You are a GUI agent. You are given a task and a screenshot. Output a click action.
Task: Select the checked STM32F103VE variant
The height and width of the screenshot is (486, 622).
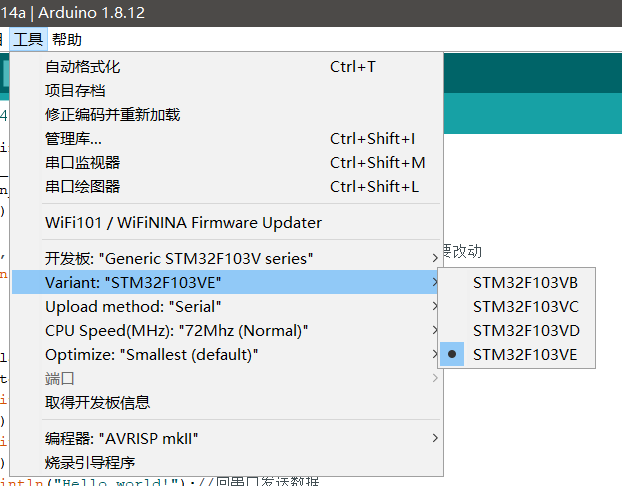coord(517,355)
